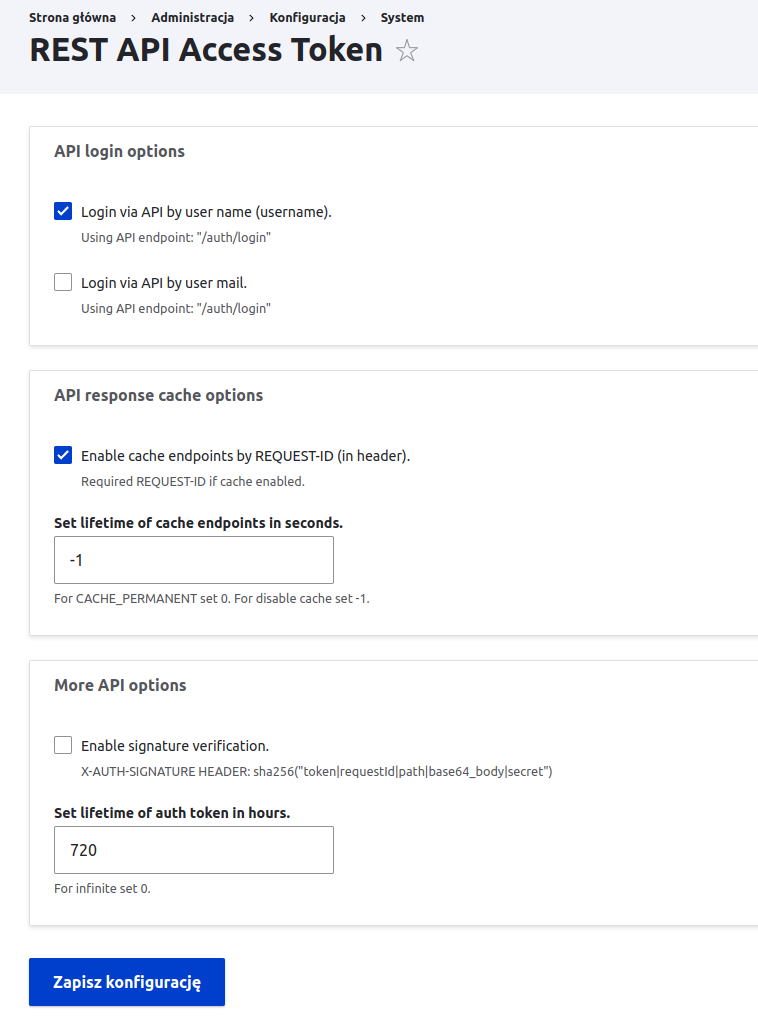The height and width of the screenshot is (1017, 758).
Task: Click 'Set lifetime of auth token' field label
Action: 172,813
